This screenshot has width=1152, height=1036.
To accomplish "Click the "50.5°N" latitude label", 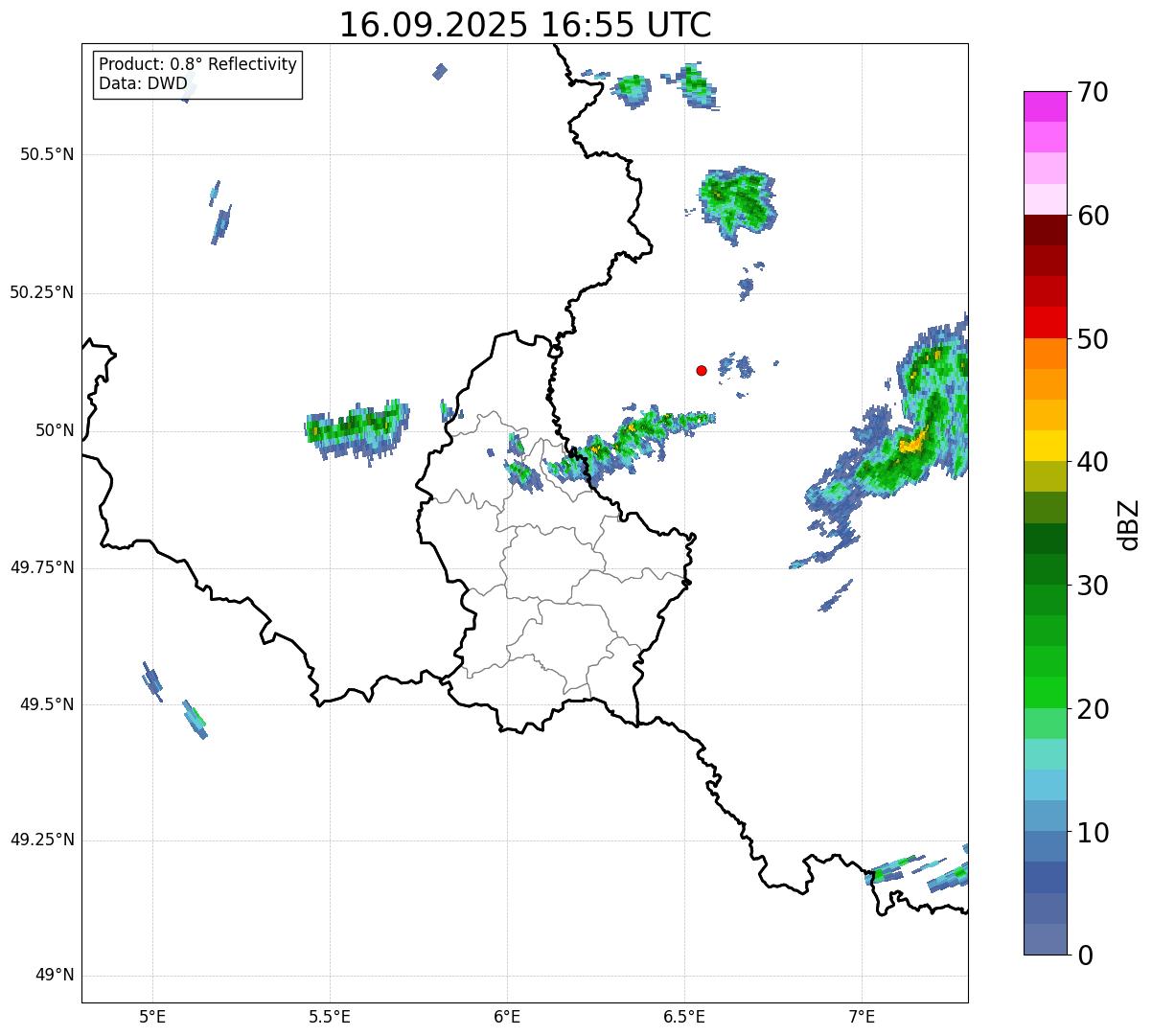I will (x=47, y=154).
